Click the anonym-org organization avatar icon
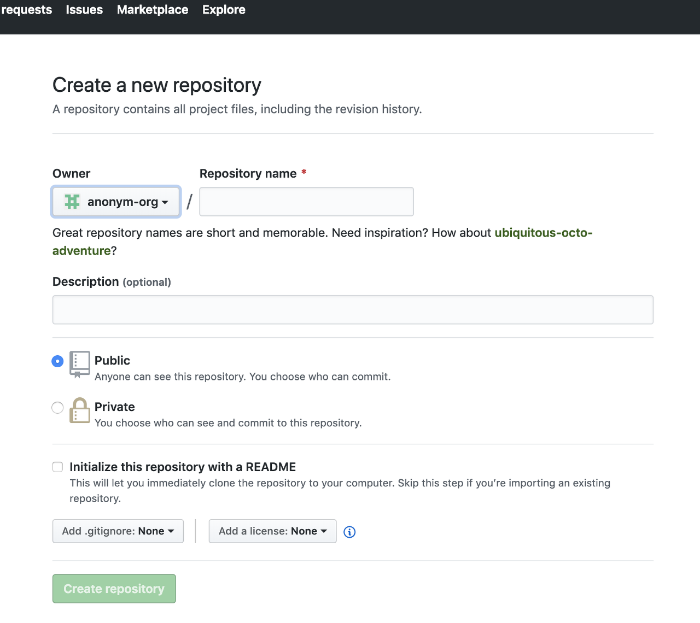Image resolution: width=700 pixels, height=623 pixels. 72,202
